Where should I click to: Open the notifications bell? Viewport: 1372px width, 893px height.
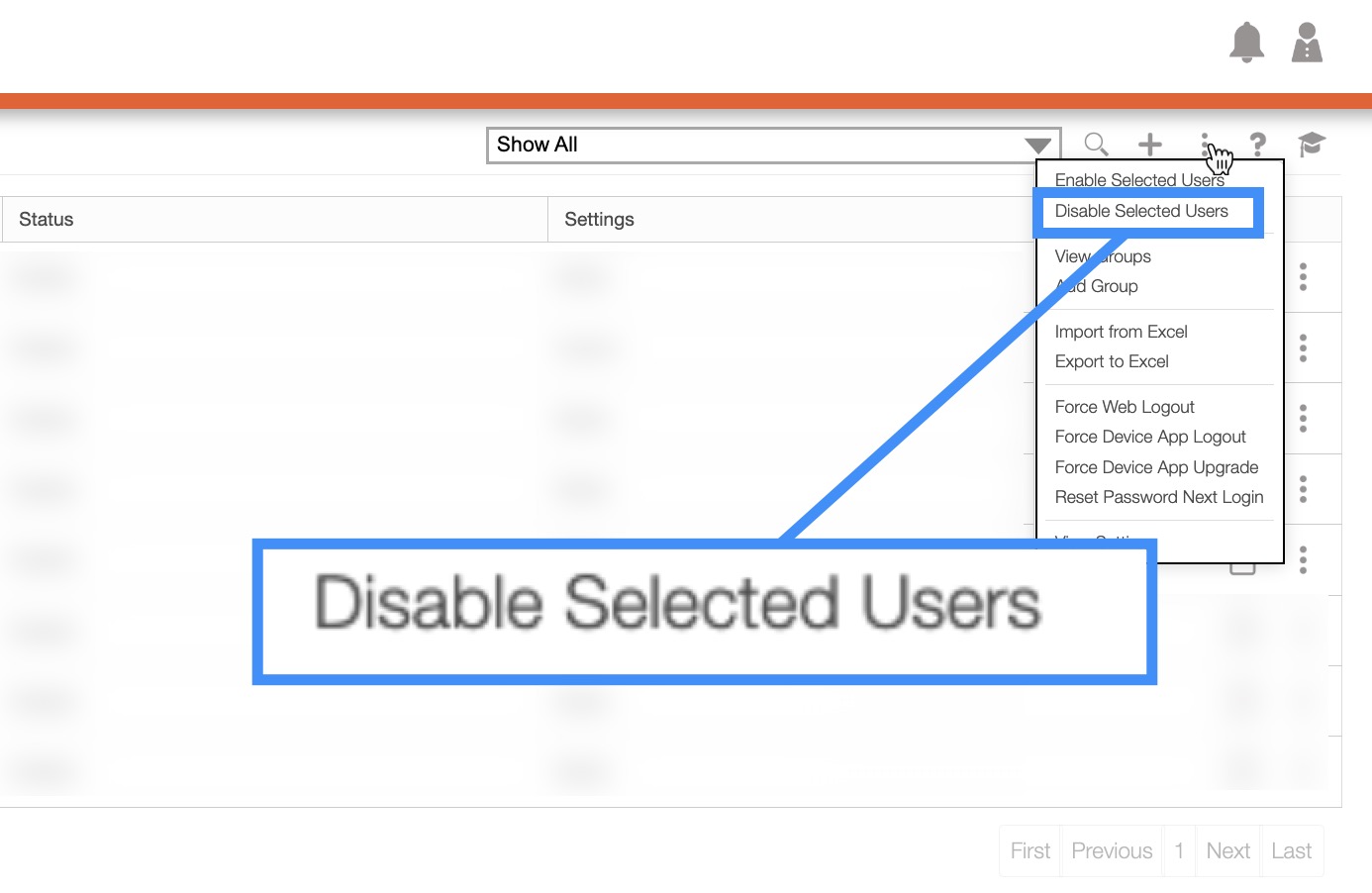pyautogui.click(x=1246, y=43)
